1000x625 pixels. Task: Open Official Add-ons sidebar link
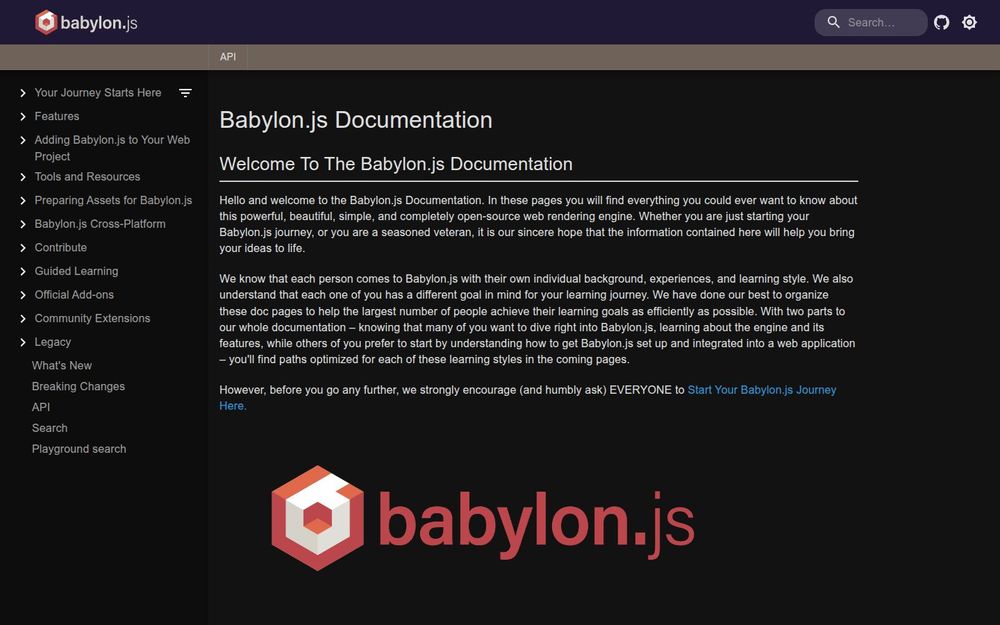click(x=74, y=295)
